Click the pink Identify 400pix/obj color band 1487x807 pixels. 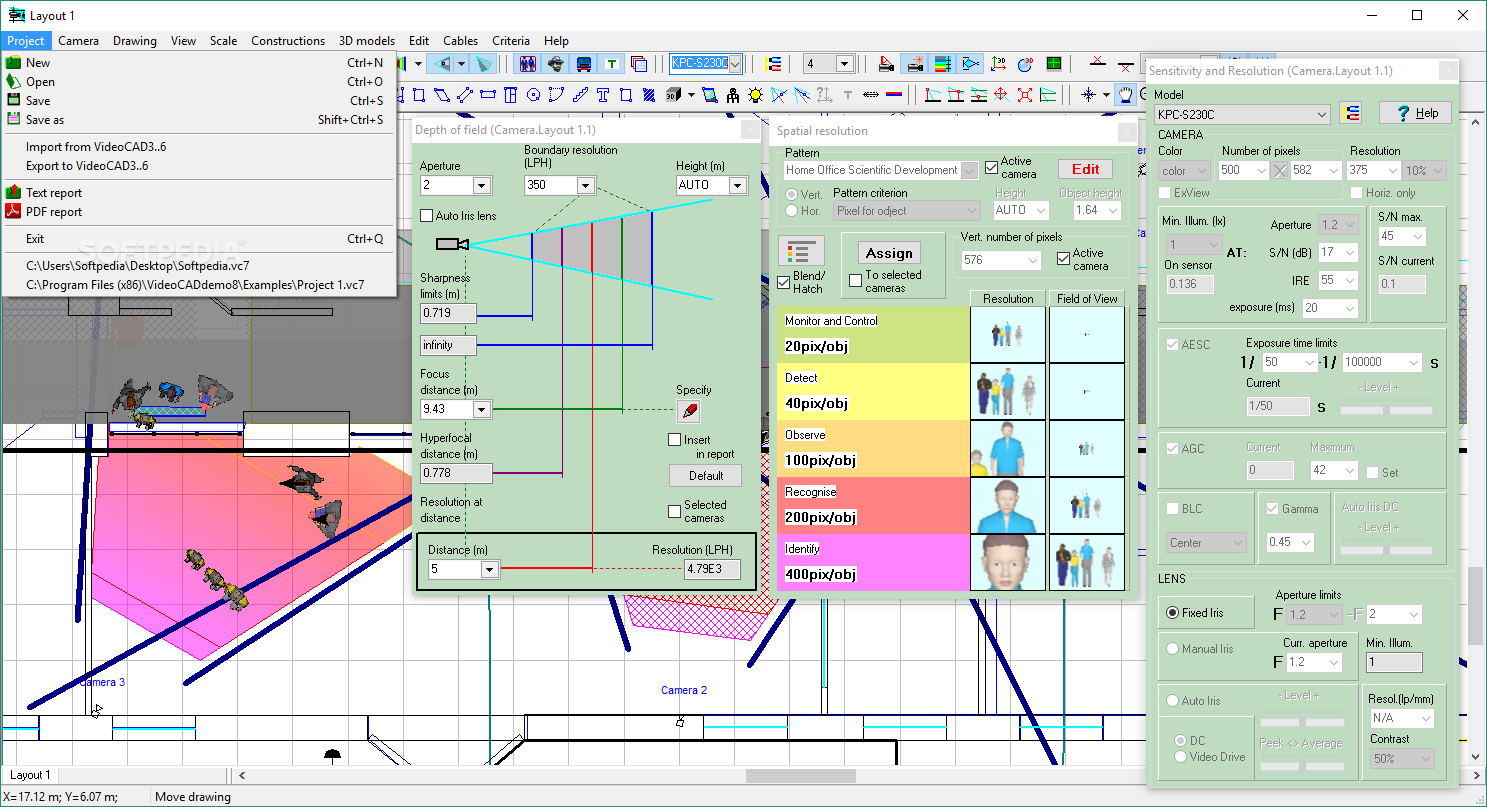pyautogui.click(x=873, y=562)
